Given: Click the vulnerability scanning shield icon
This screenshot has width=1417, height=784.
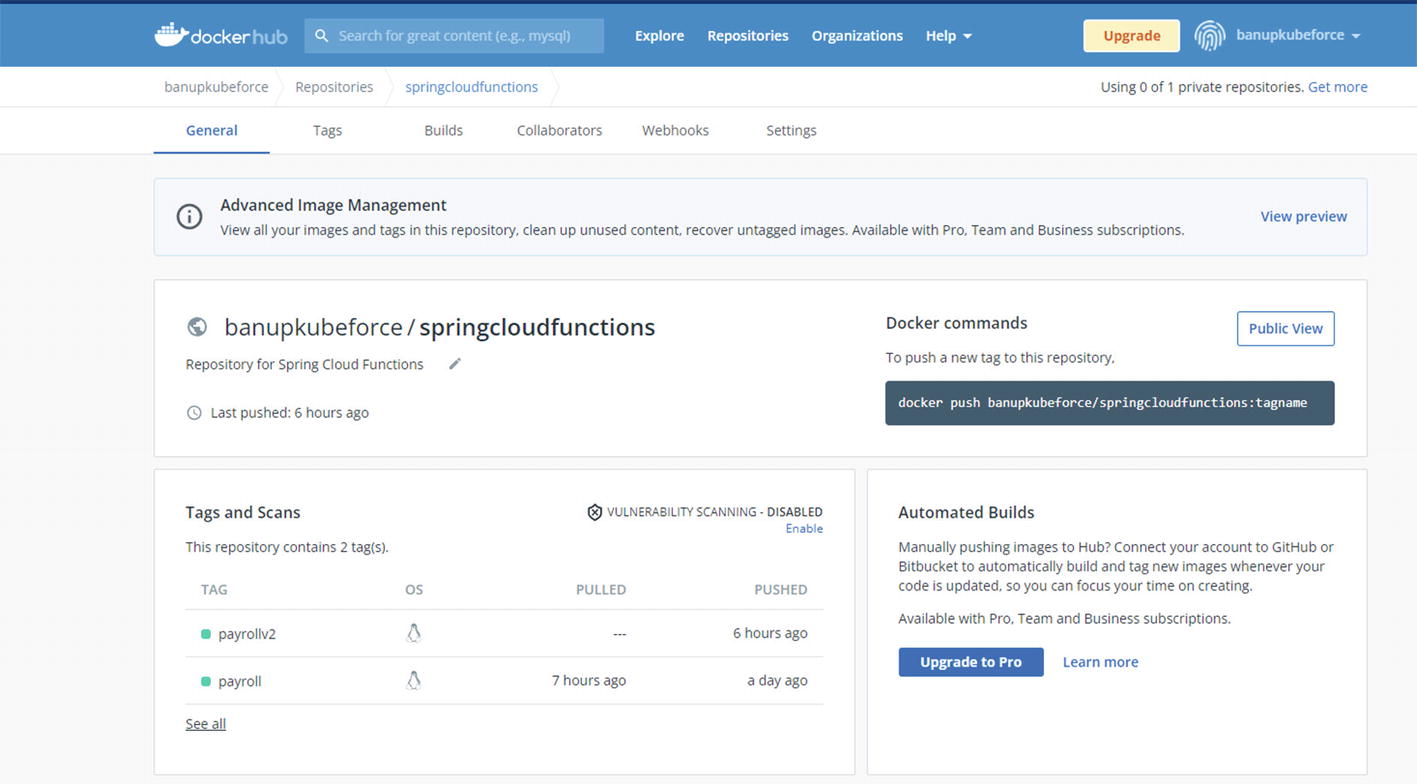Looking at the screenshot, I should click(x=594, y=512).
